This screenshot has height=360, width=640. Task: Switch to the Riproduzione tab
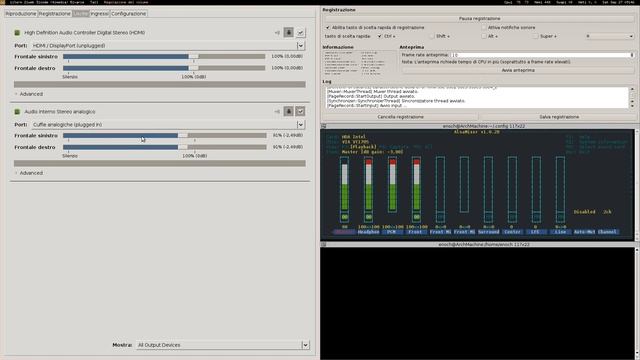coord(21,13)
